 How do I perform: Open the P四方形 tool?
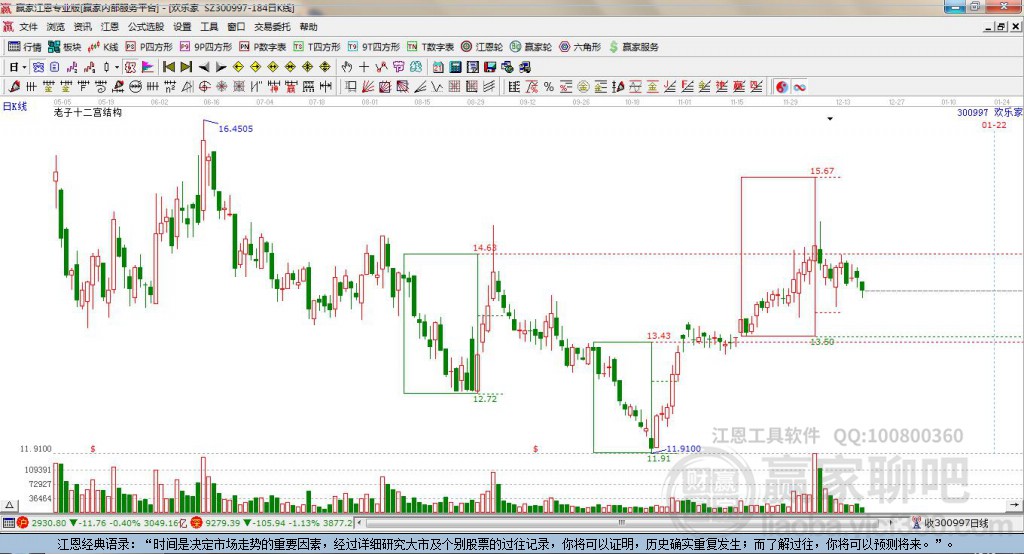pos(149,47)
